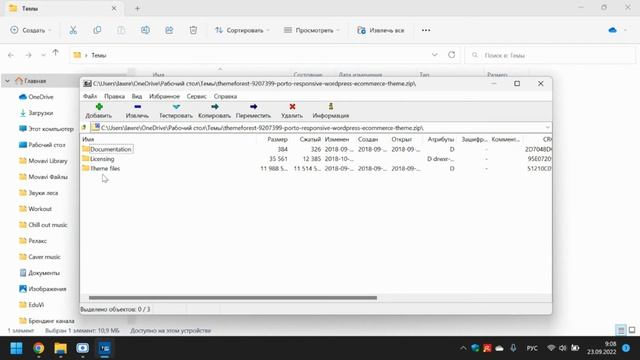Viewport: 640px width, 360px height.
Task: Click the Копировать (Copy) icon in 7-Zip
Action: tap(215, 107)
